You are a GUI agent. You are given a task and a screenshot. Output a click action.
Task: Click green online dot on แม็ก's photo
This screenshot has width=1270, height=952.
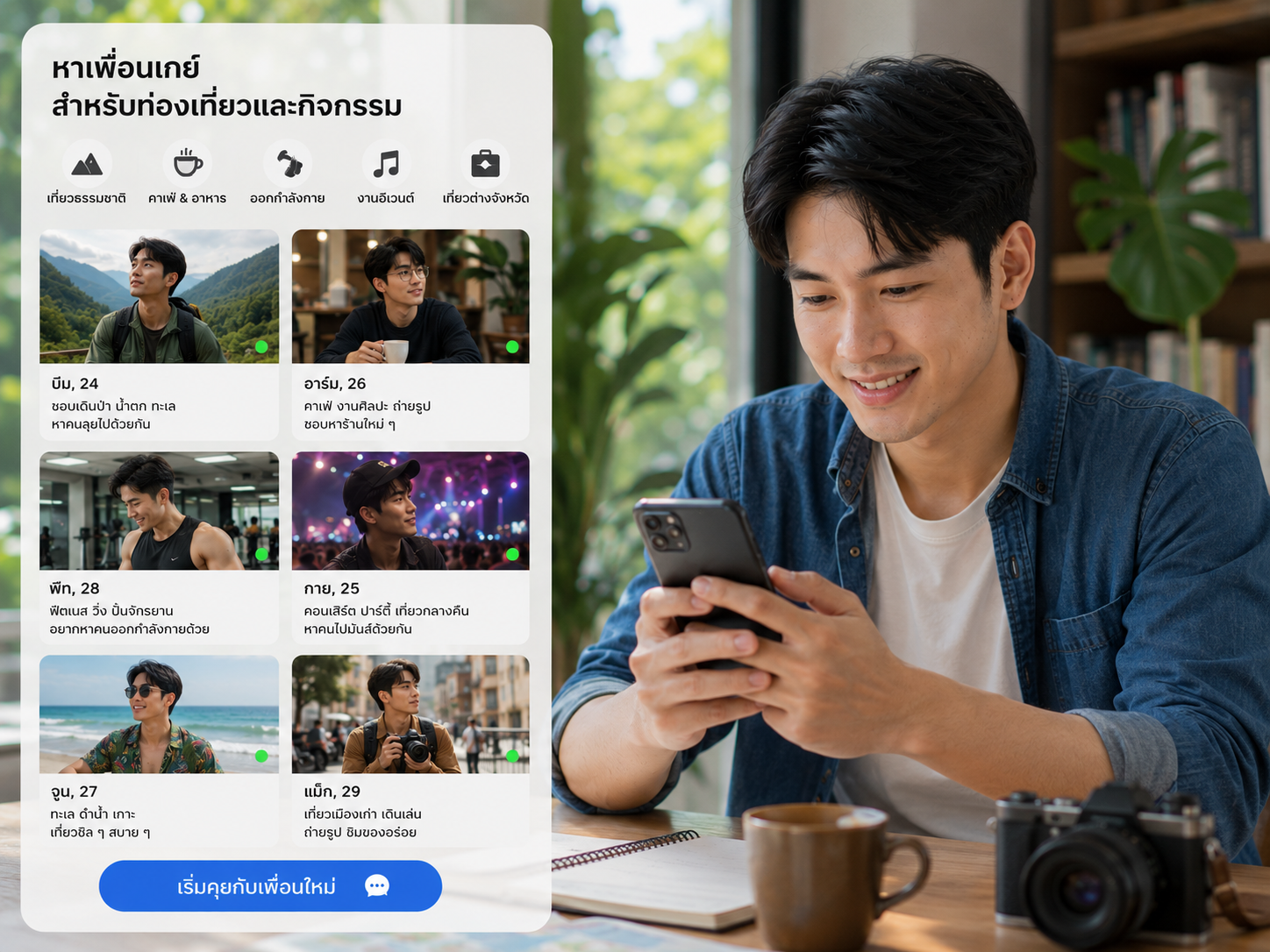click(x=512, y=756)
